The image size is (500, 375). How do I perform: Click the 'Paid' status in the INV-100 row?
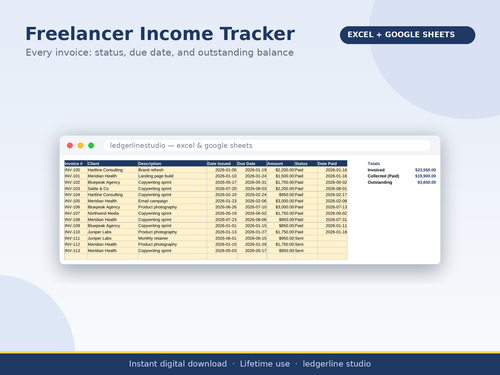(x=306, y=170)
